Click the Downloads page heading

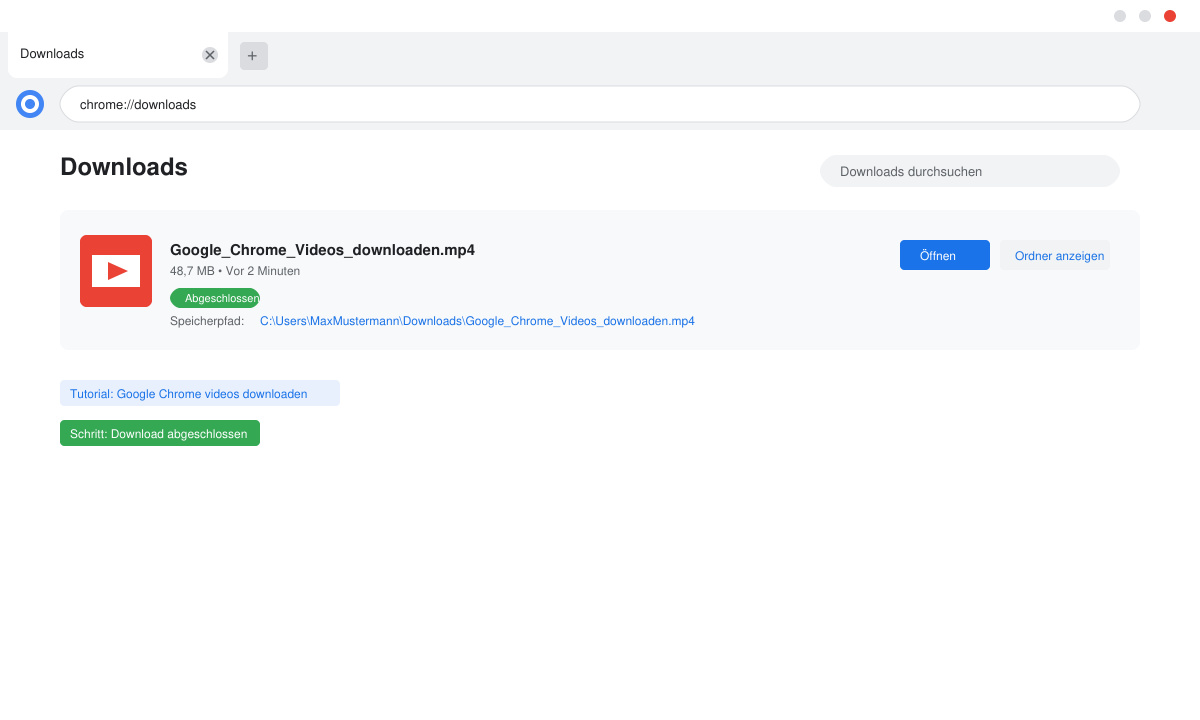124,167
